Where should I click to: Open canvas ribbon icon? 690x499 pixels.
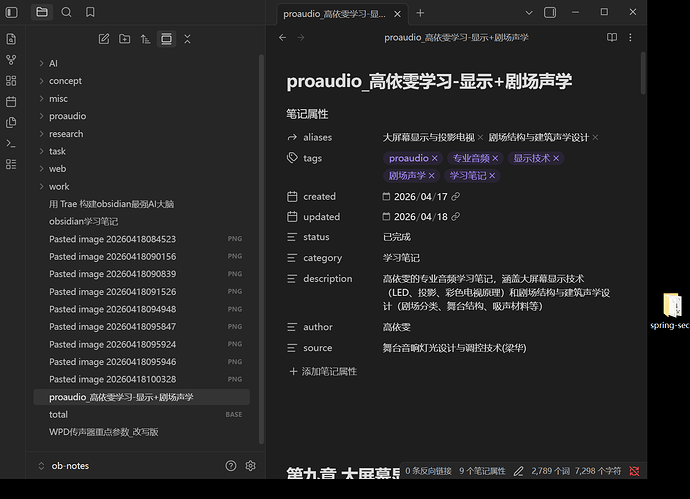[11, 81]
